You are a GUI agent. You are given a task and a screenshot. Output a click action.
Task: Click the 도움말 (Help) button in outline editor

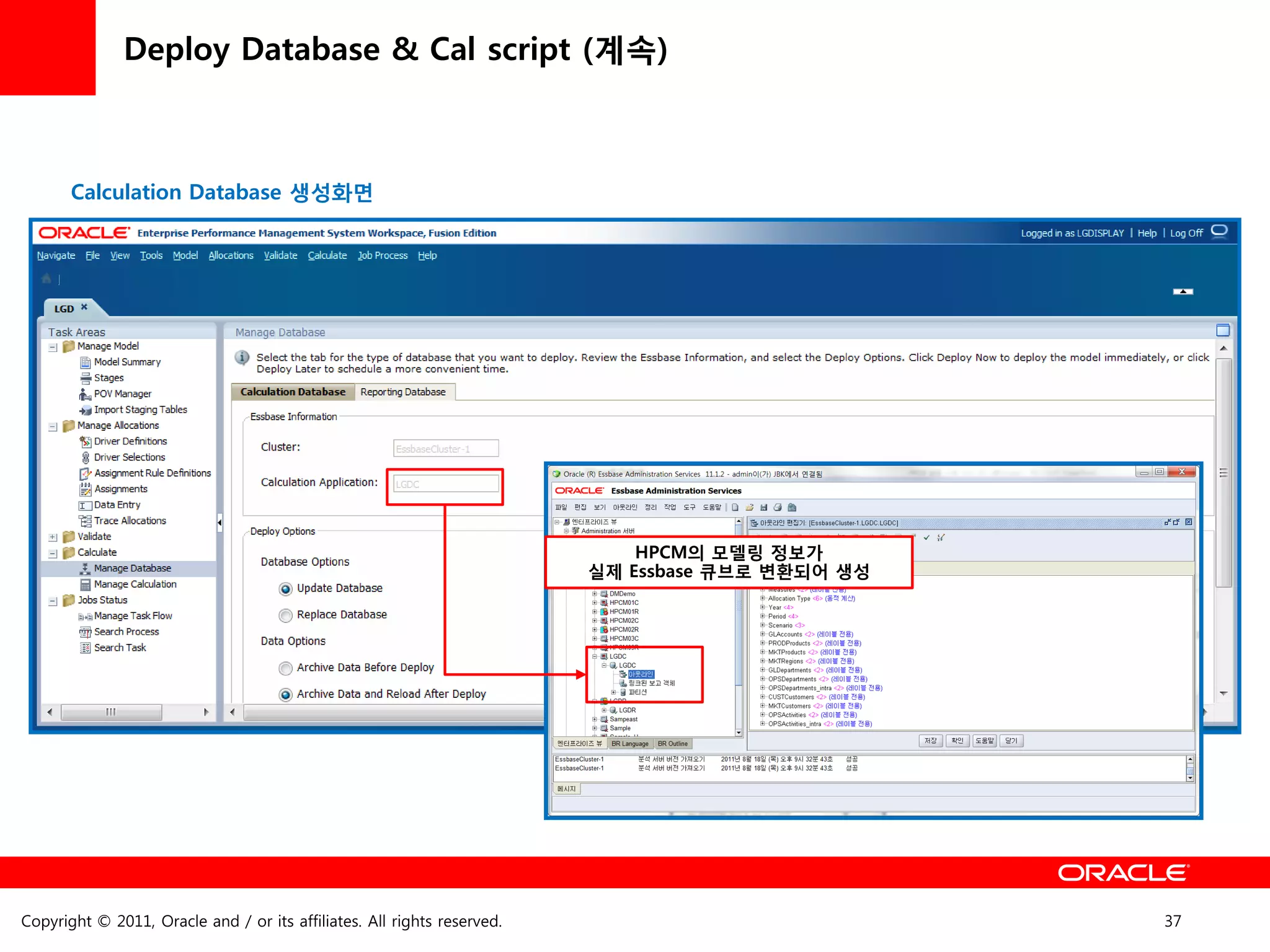[x=985, y=741]
